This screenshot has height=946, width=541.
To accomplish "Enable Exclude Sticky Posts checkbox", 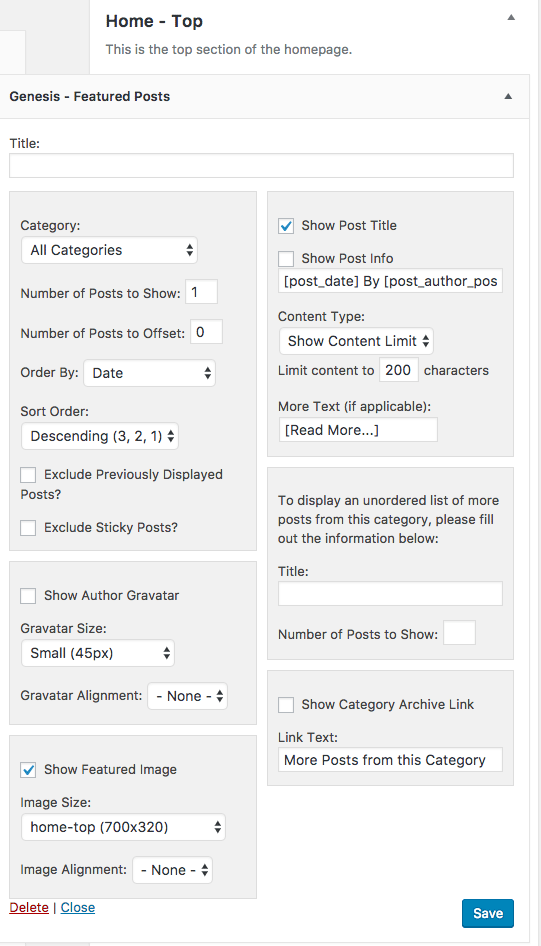I will coord(28,528).
